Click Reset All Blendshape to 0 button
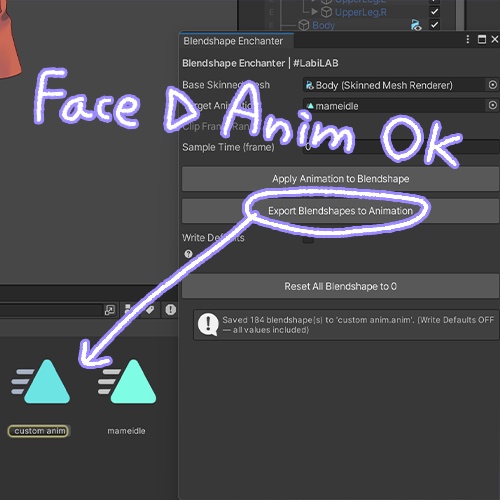The height and width of the screenshot is (500, 500). click(340, 286)
